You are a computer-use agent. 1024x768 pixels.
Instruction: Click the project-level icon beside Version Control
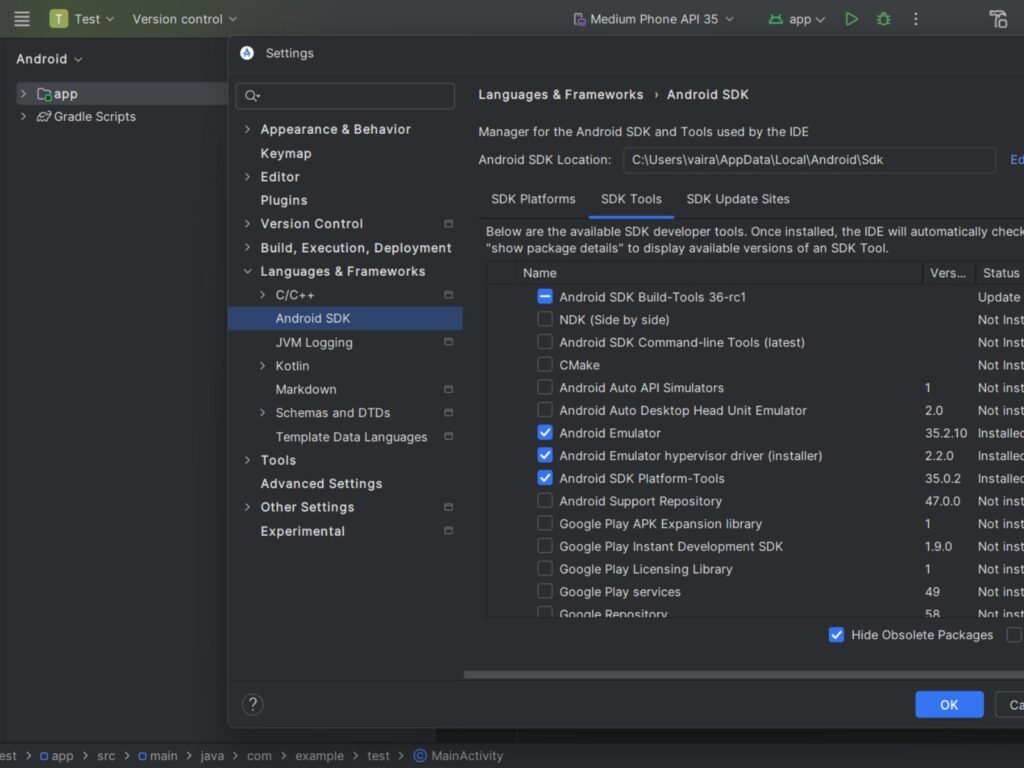click(449, 224)
